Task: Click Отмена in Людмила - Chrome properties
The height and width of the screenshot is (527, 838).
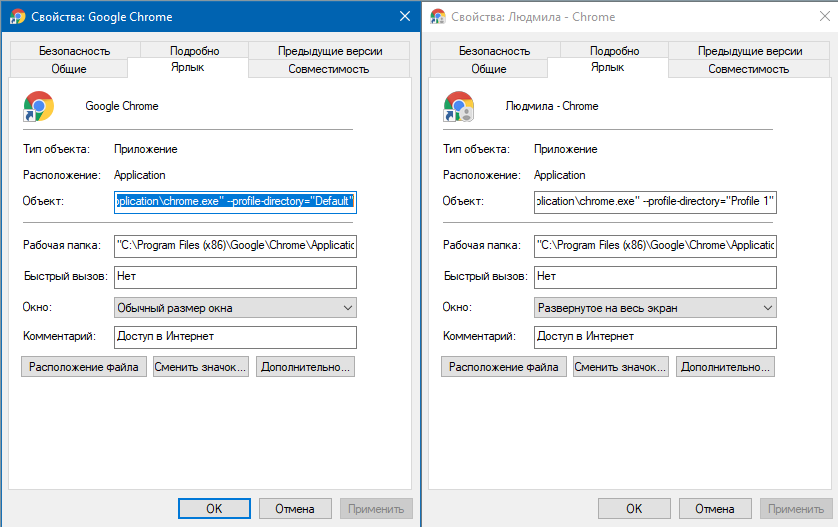Action: coord(715,509)
